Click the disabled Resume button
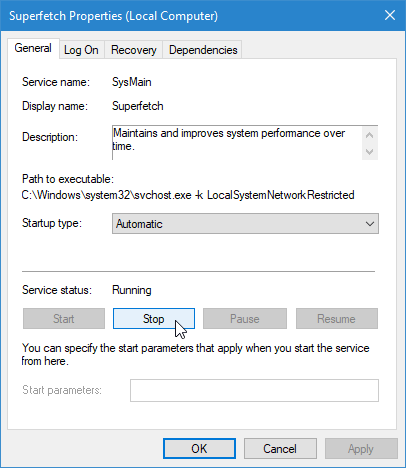The width and height of the screenshot is (406, 468). [337, 319]
